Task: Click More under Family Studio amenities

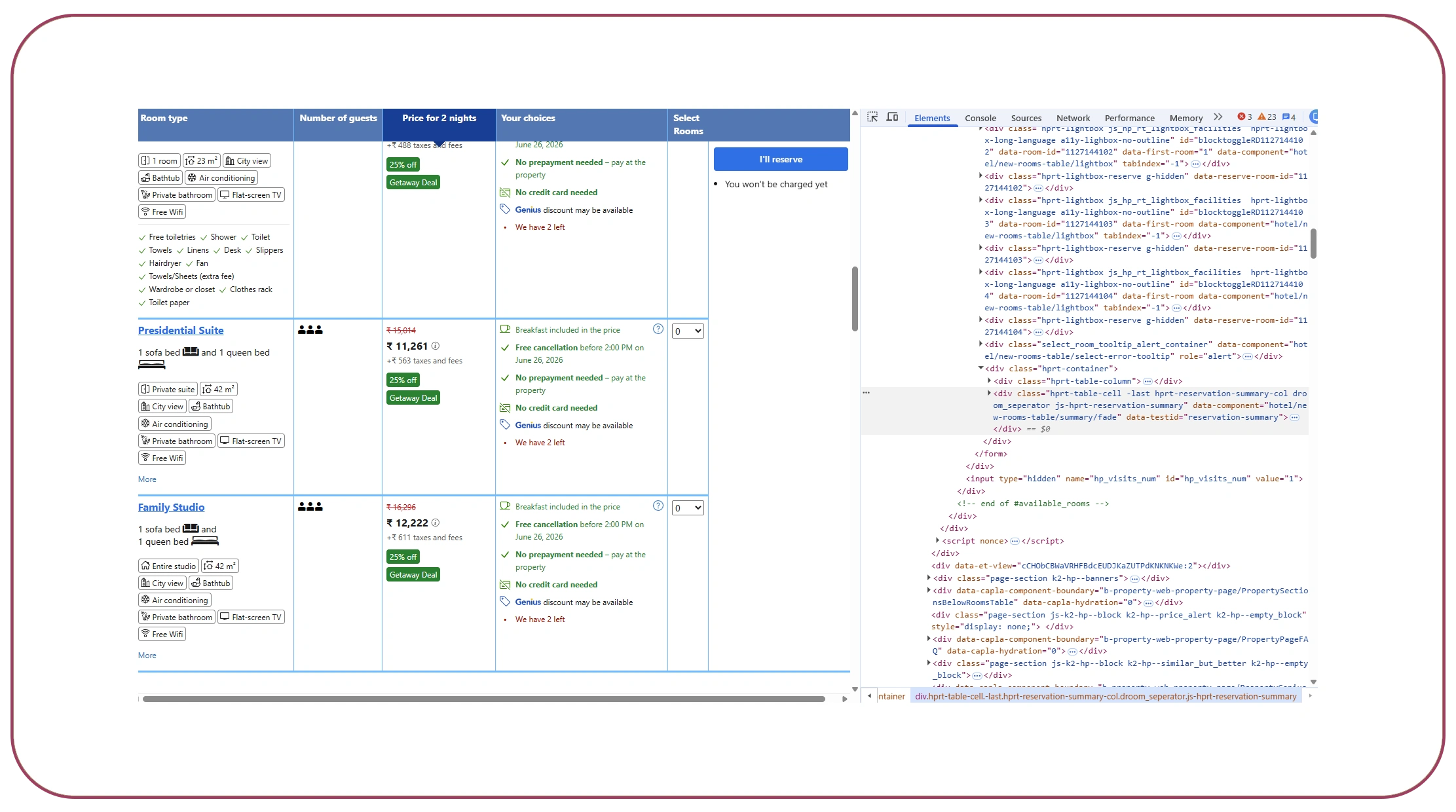Action: [147, 655]
